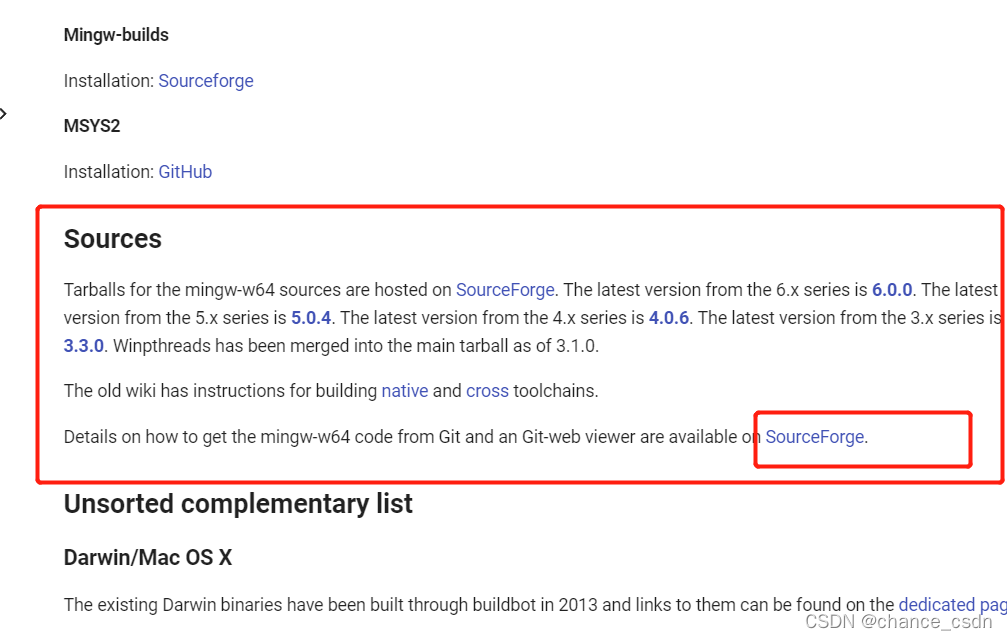Select the Mingw-builds heading
1007x640 pixels.
click(x=116, y=35)
